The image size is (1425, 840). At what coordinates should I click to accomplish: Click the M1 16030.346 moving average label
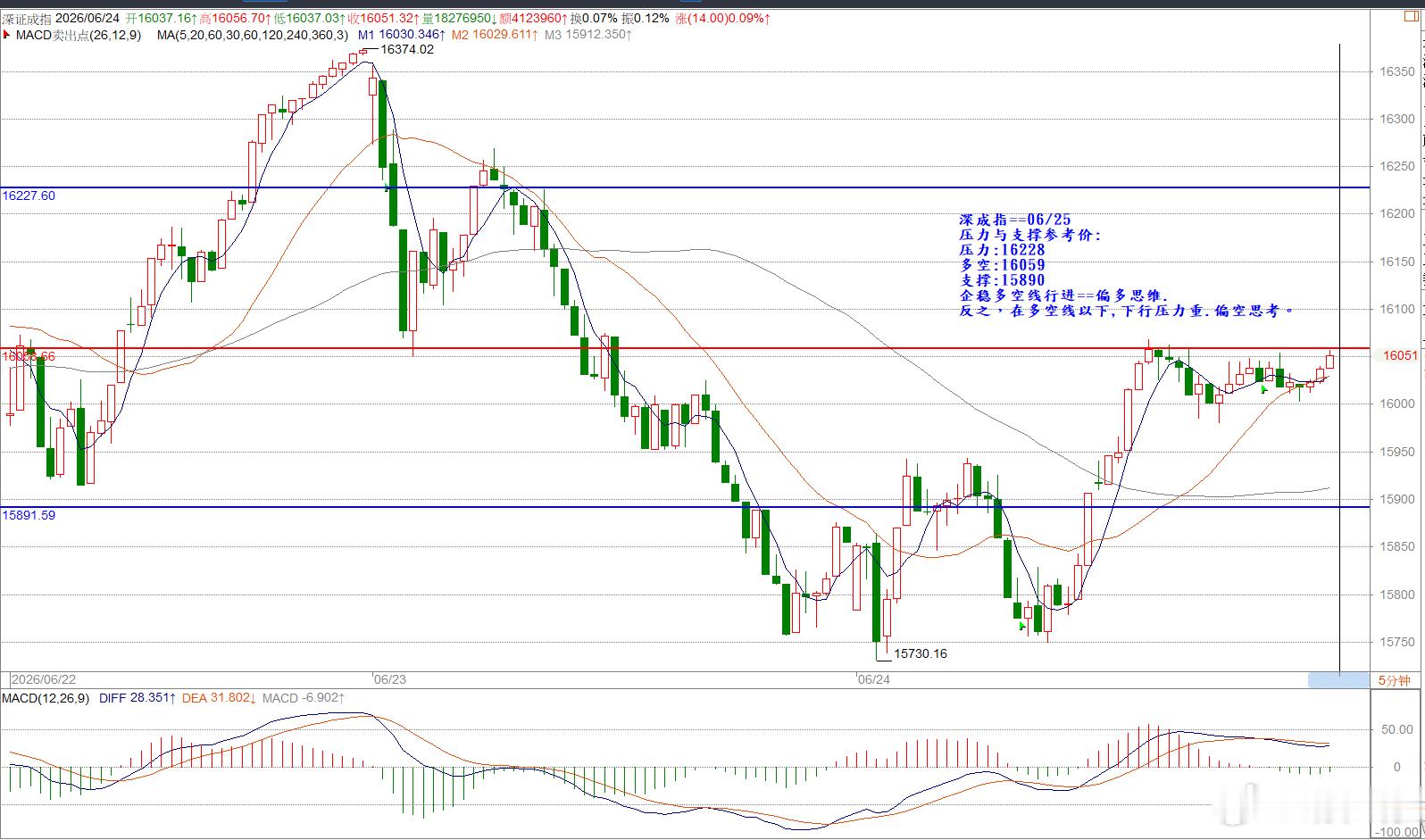tap(402, 35)
